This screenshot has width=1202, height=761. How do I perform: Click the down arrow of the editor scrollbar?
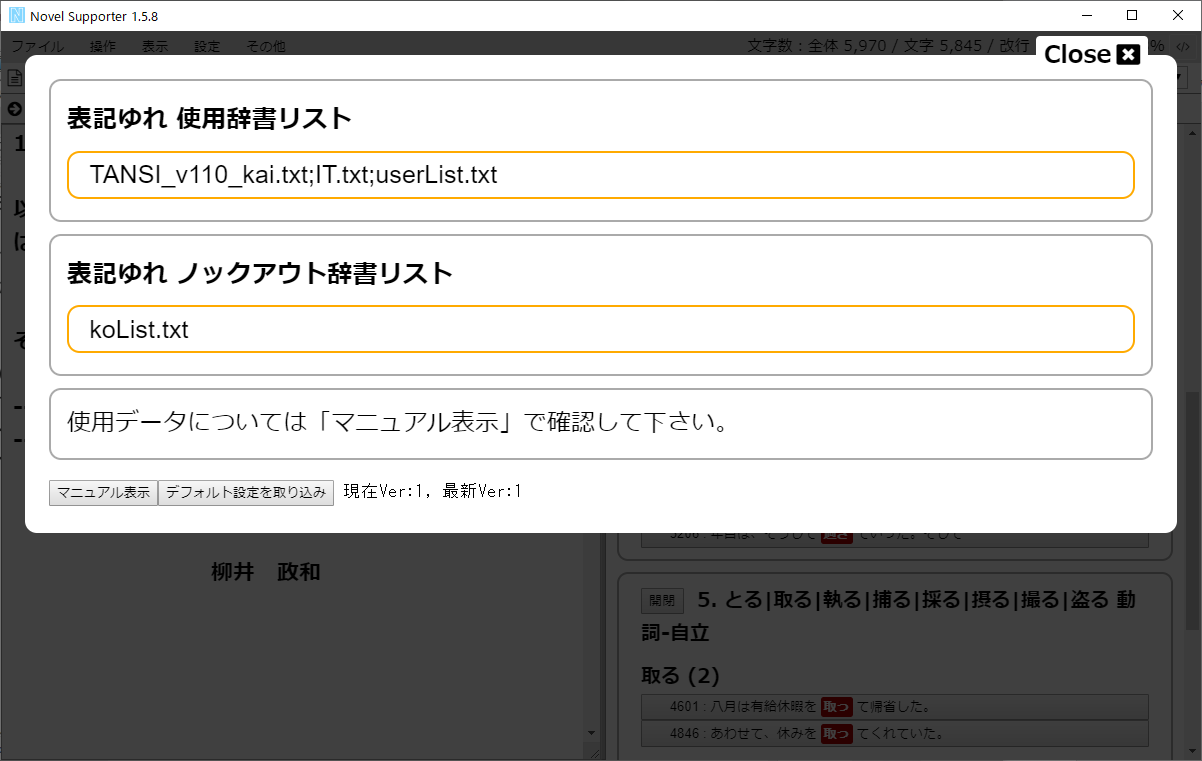pos(590,735)
